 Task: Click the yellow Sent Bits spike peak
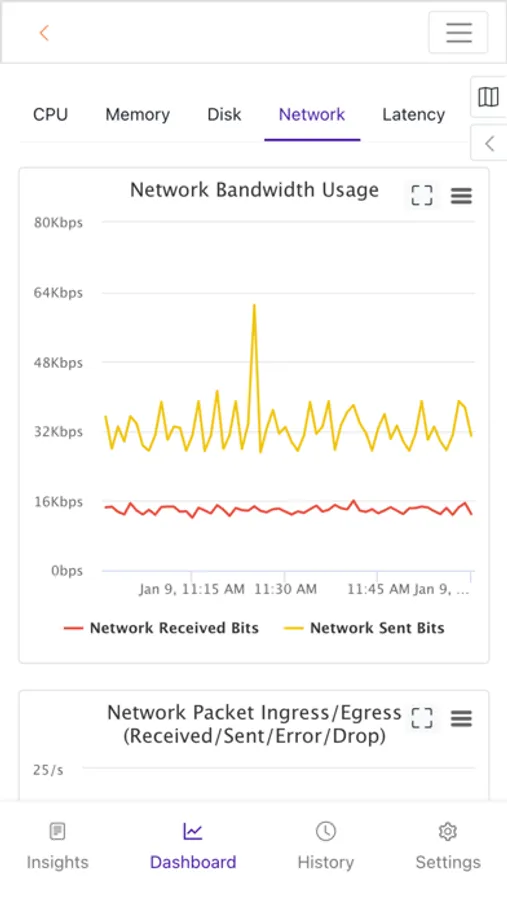tap(254, 306)
